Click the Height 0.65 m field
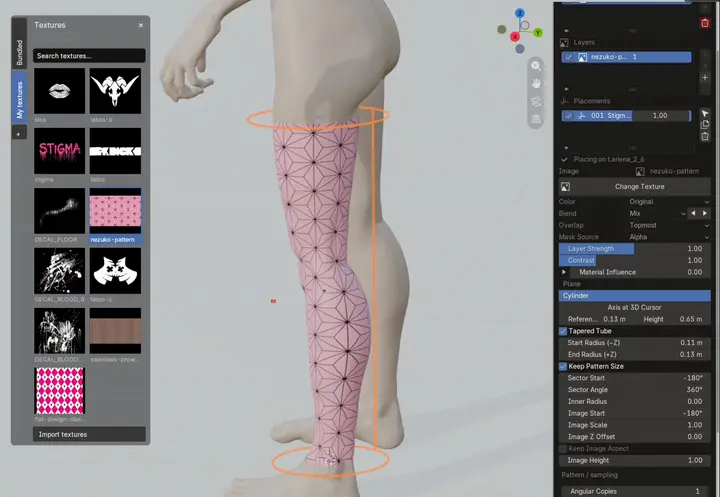The image size is (720, 497). (675, 319)
